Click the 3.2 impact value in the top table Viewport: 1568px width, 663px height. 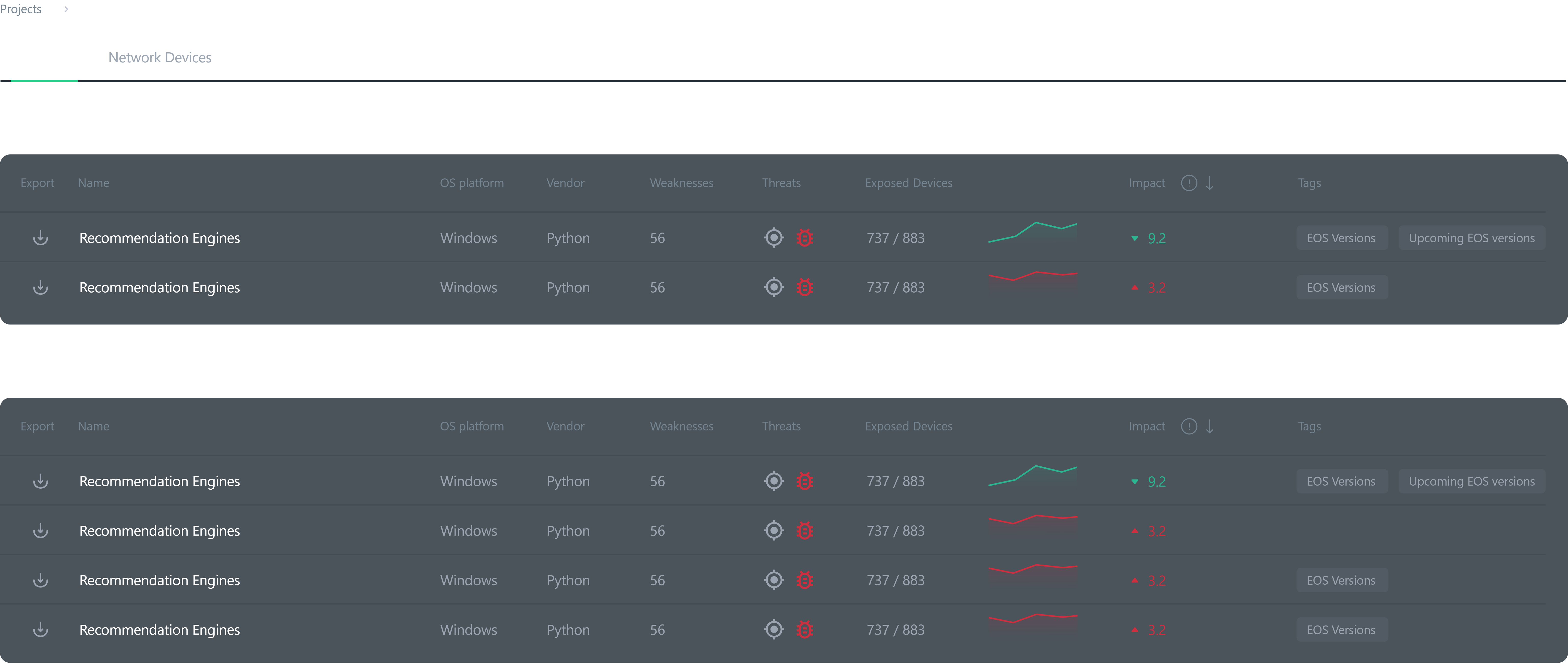(1157, 287)
